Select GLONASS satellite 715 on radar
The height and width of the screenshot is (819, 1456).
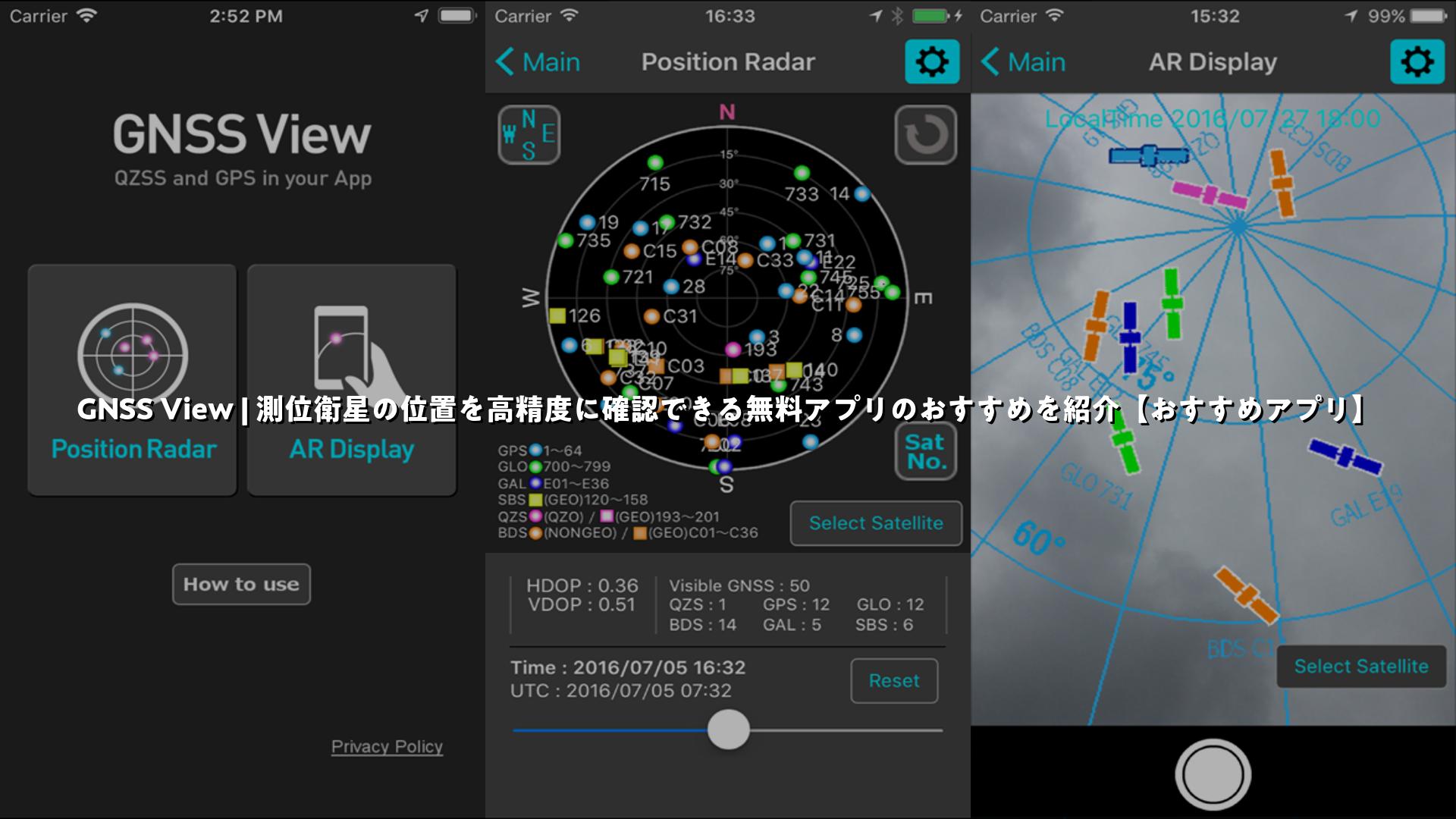[655, 163]
